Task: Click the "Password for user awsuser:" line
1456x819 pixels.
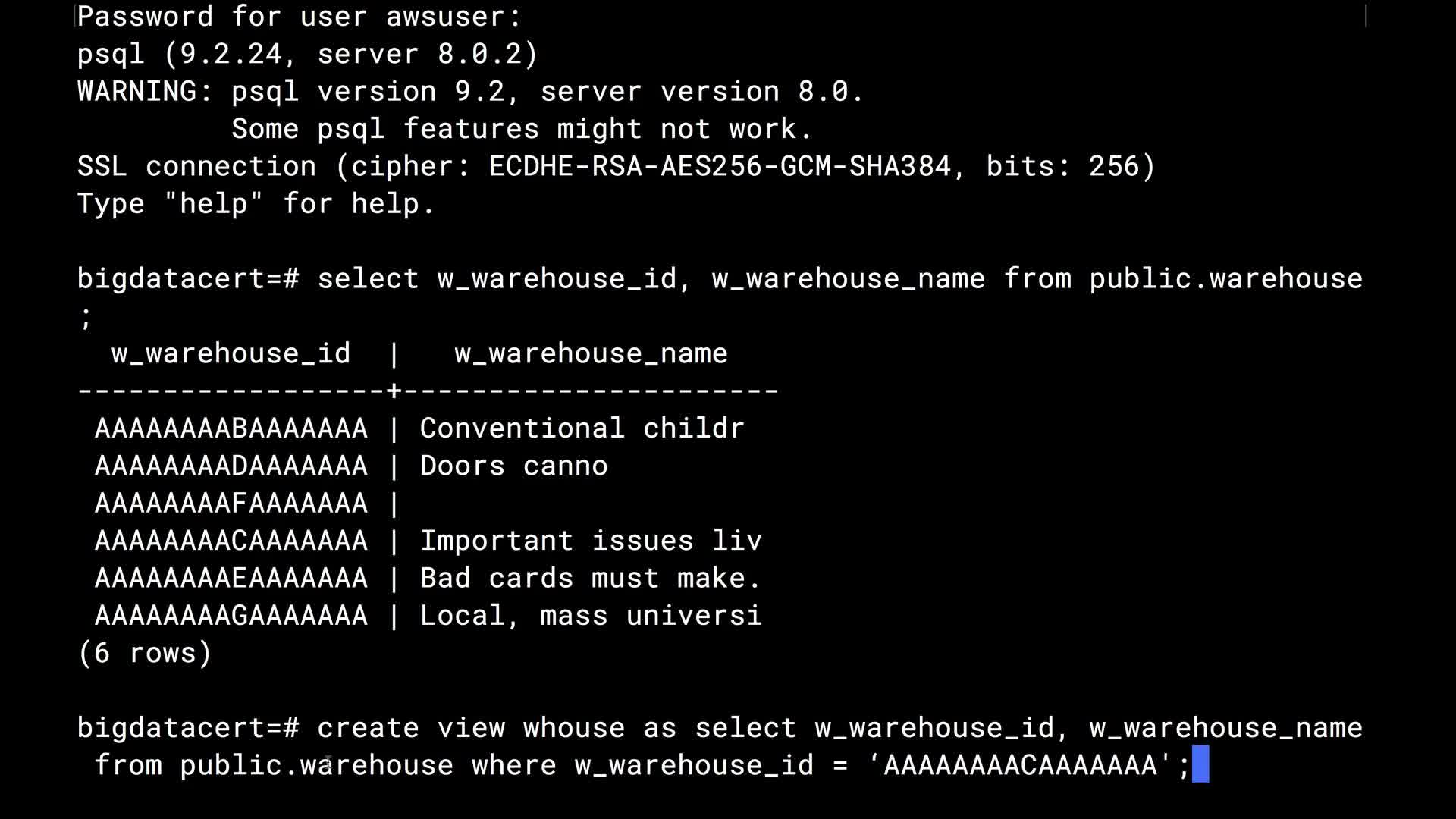Action: click(x=300, y=17)
